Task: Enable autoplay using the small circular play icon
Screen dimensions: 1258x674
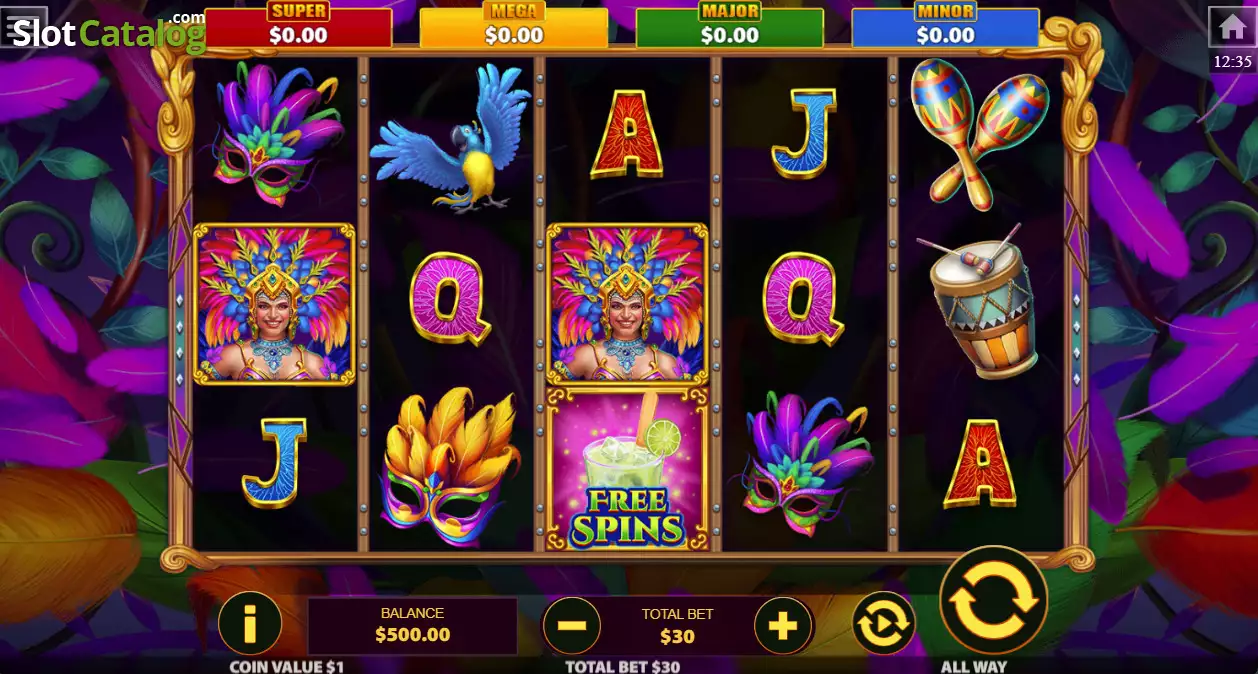Action: 884,624
